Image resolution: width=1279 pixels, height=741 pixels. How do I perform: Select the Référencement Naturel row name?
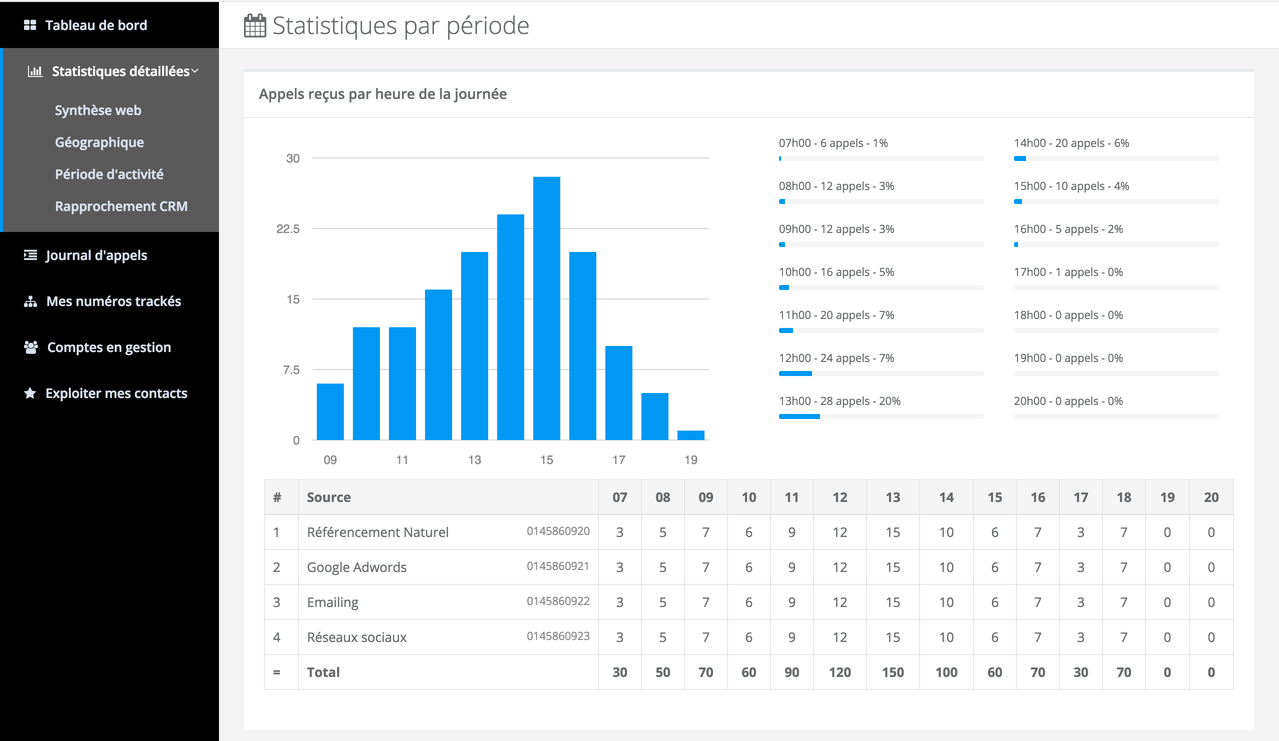(x=378, y=532)
